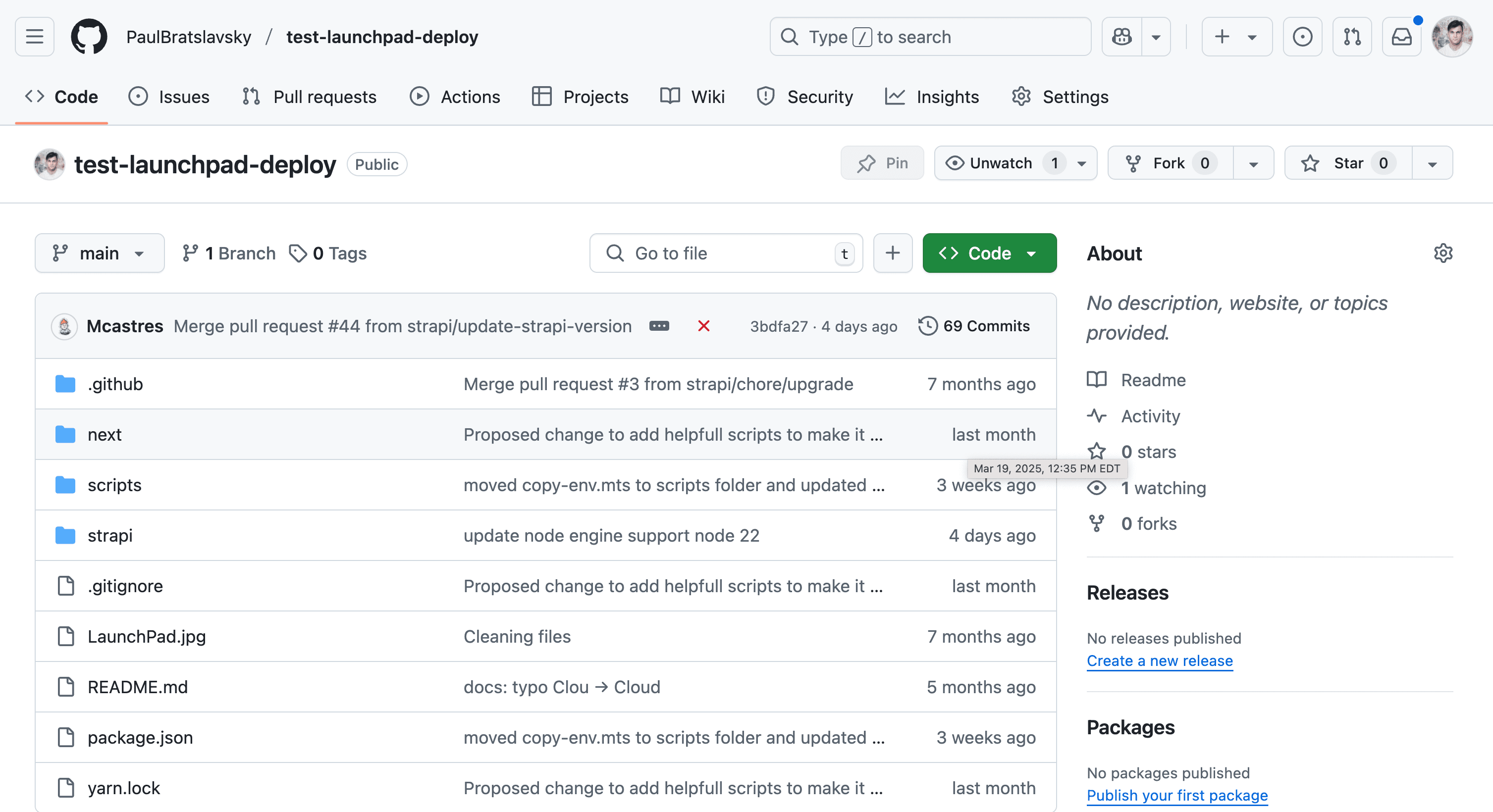Image resolution: width=1493 pixels, height=812 pixels.
Task: Open the notifications inbox icon
Action: coord(1401,37)
